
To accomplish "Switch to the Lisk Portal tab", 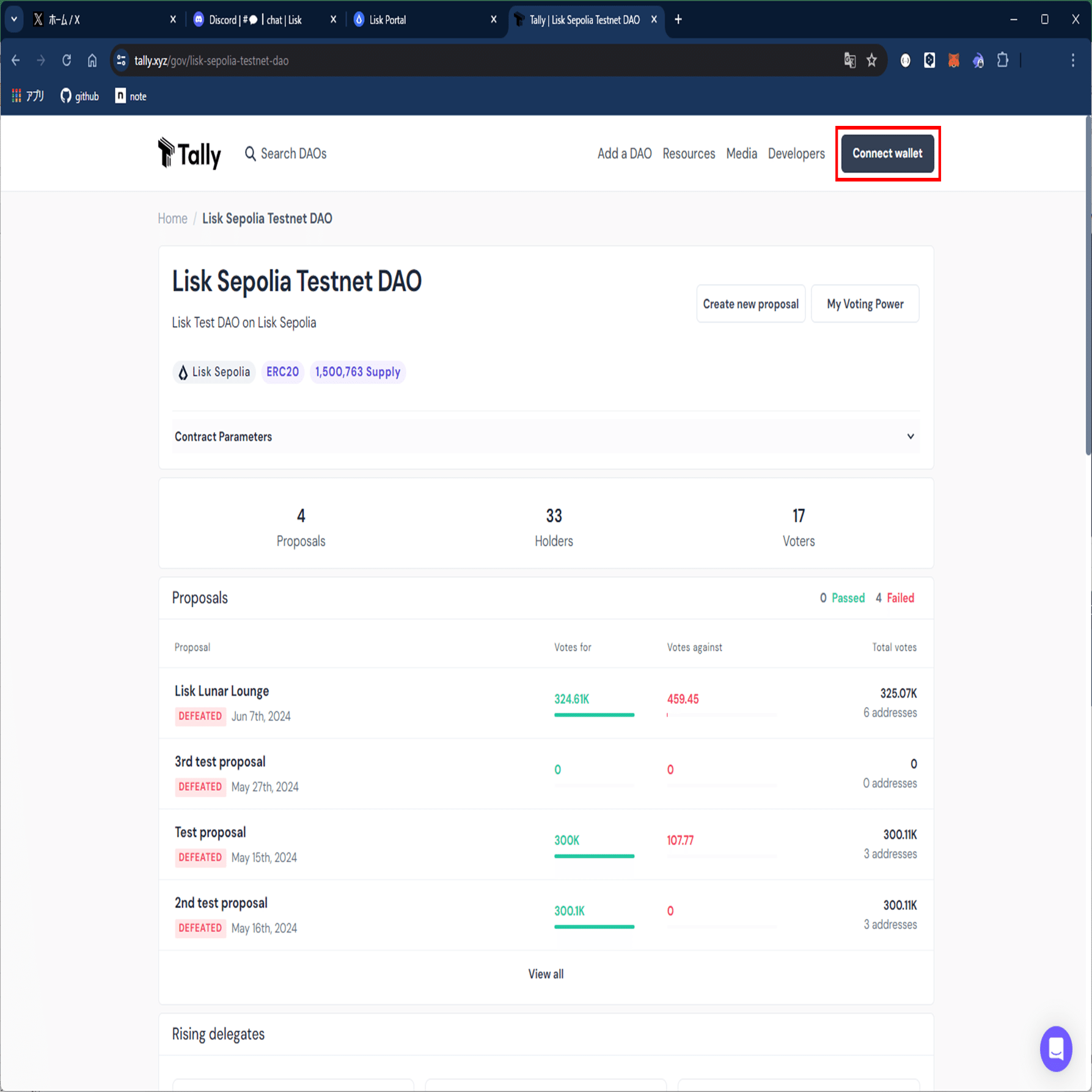I will [386, 19].
